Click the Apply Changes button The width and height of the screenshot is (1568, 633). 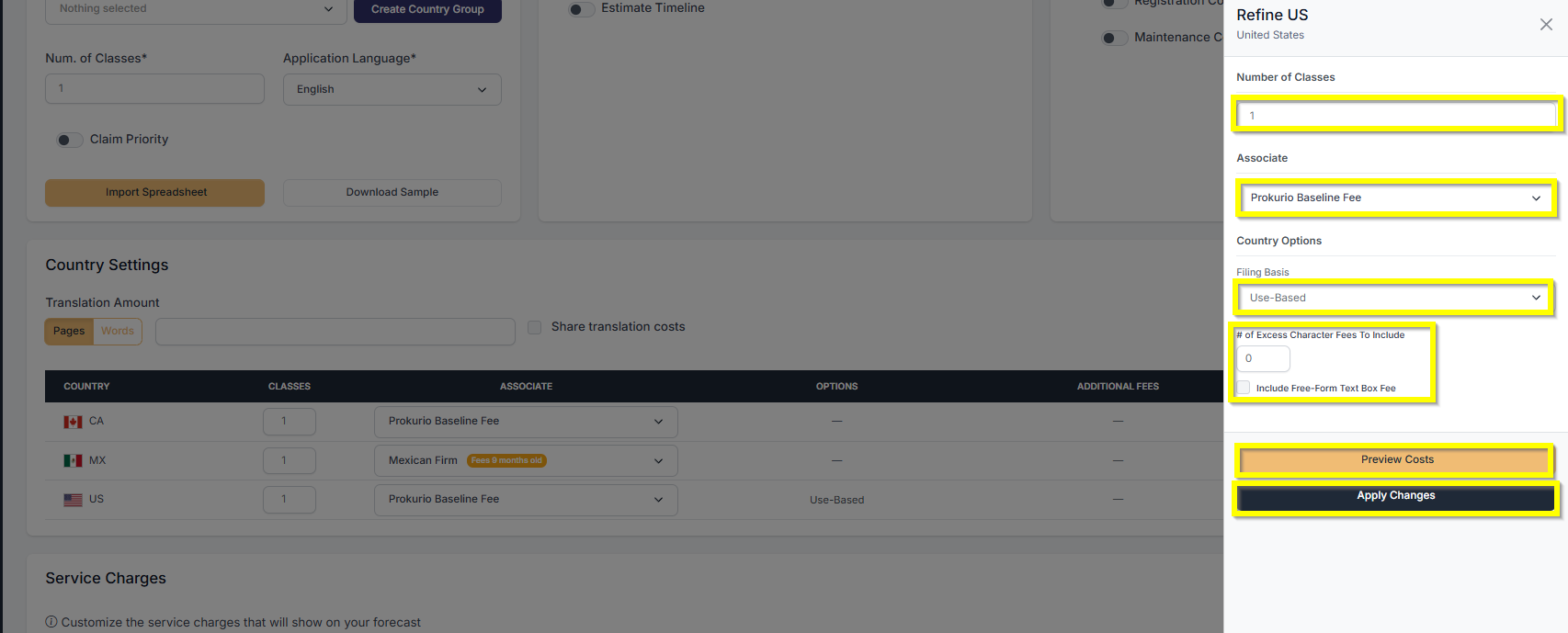[1395, 496]
